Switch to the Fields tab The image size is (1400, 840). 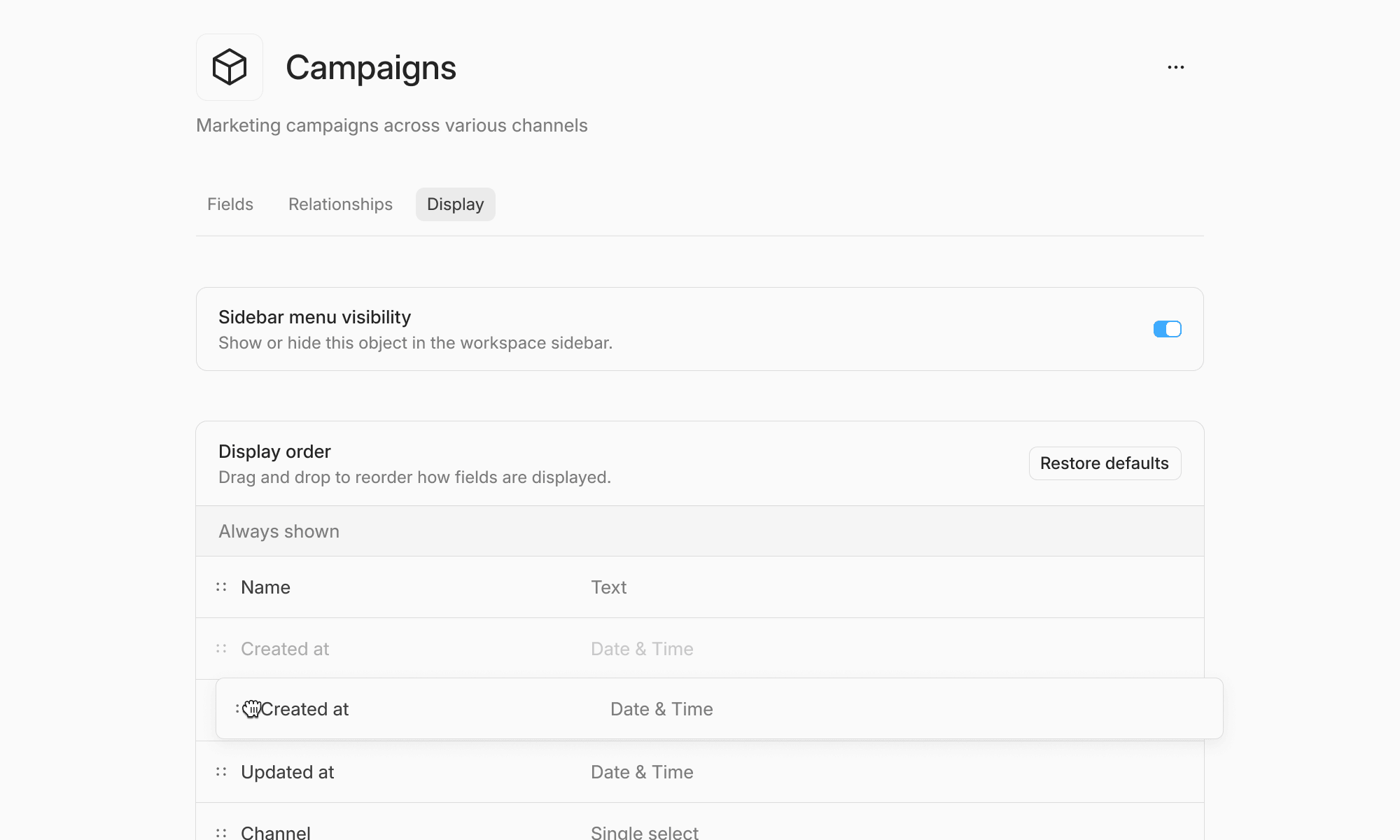tap(230, 204)
